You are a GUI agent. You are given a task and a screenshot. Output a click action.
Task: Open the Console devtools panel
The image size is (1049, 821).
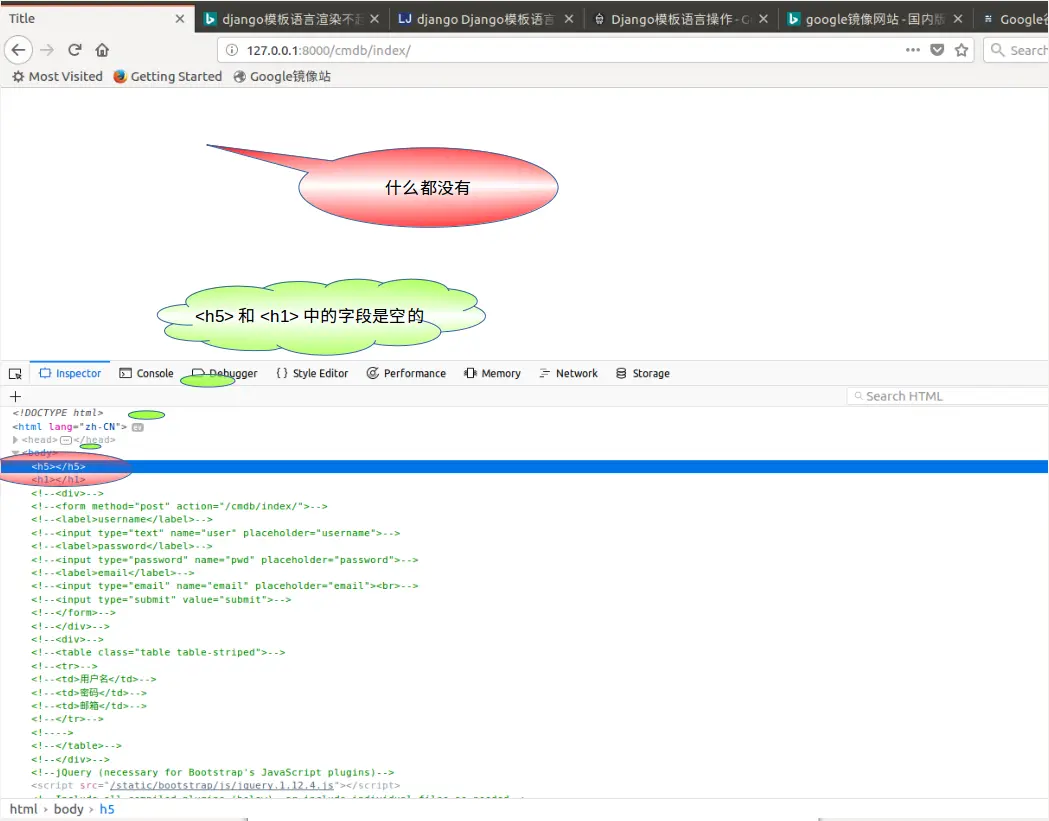147,373
